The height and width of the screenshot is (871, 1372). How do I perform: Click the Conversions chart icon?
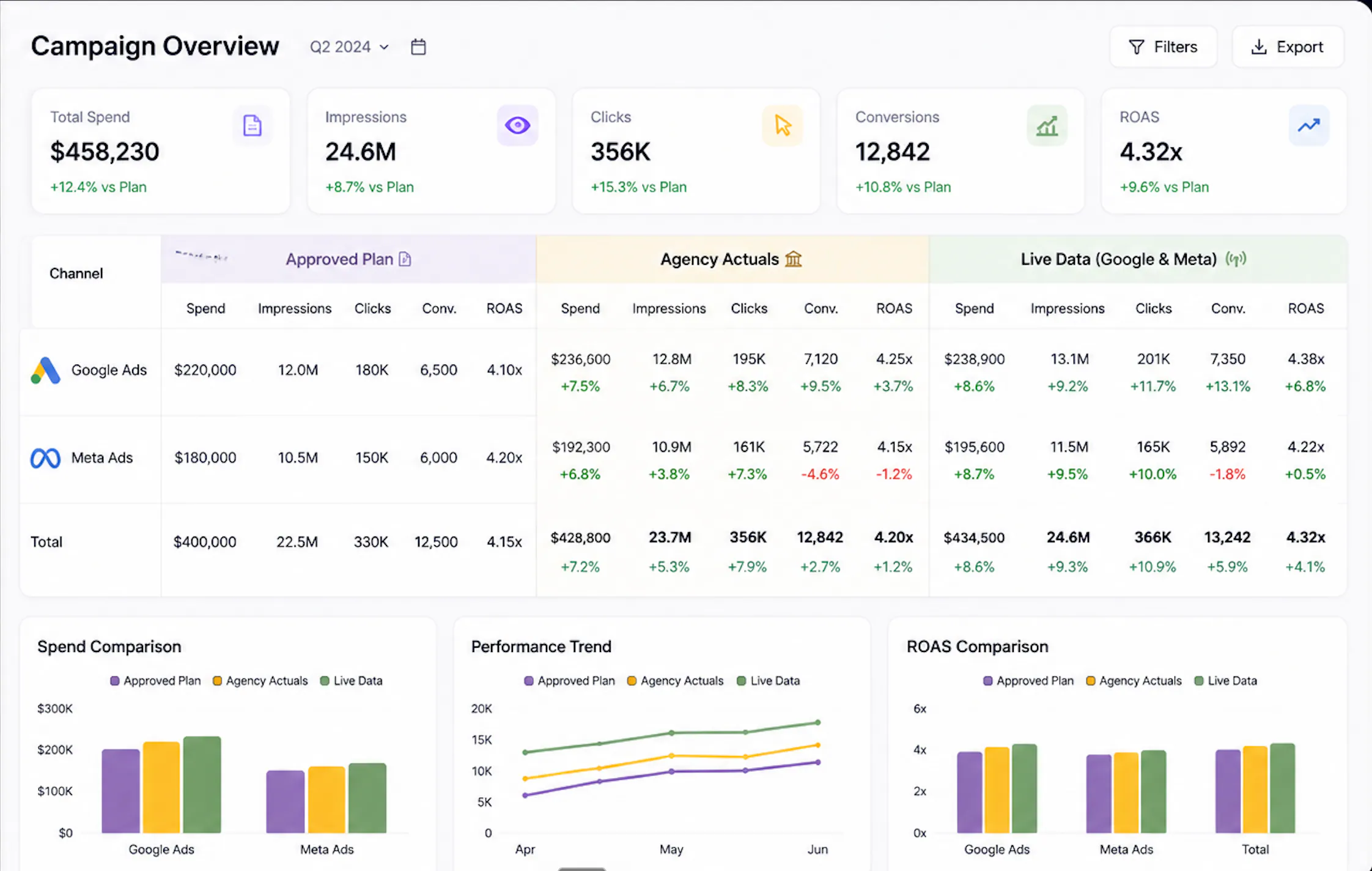[1047, 125]
